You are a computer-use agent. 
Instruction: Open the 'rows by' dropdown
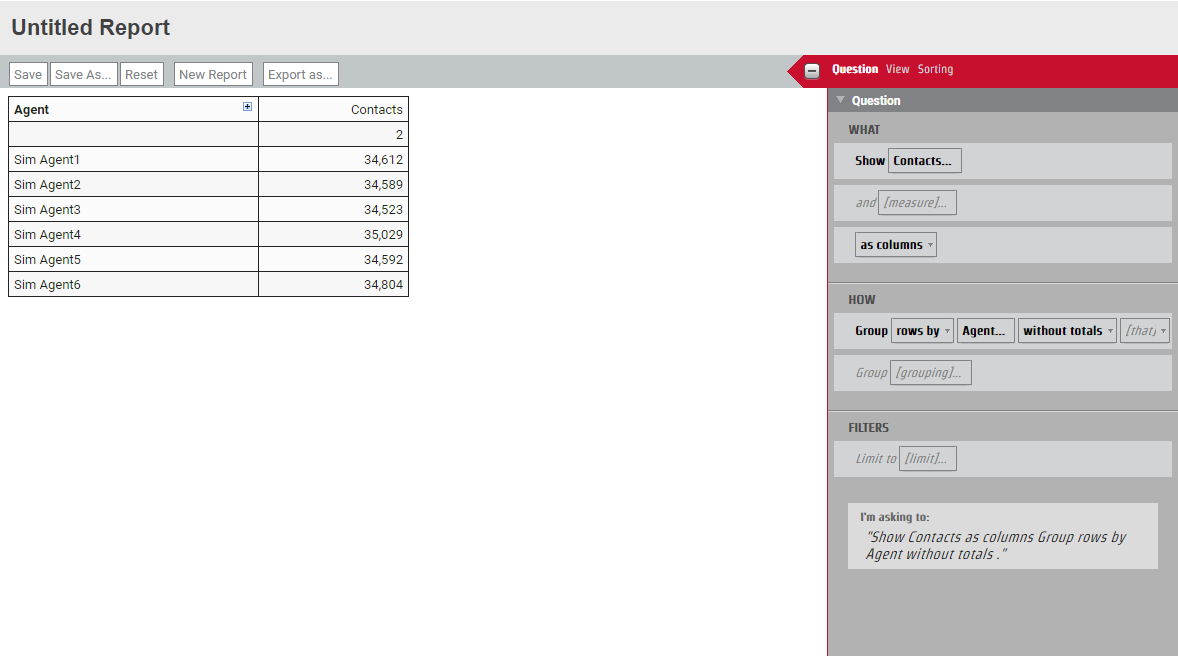coord(922,331)
